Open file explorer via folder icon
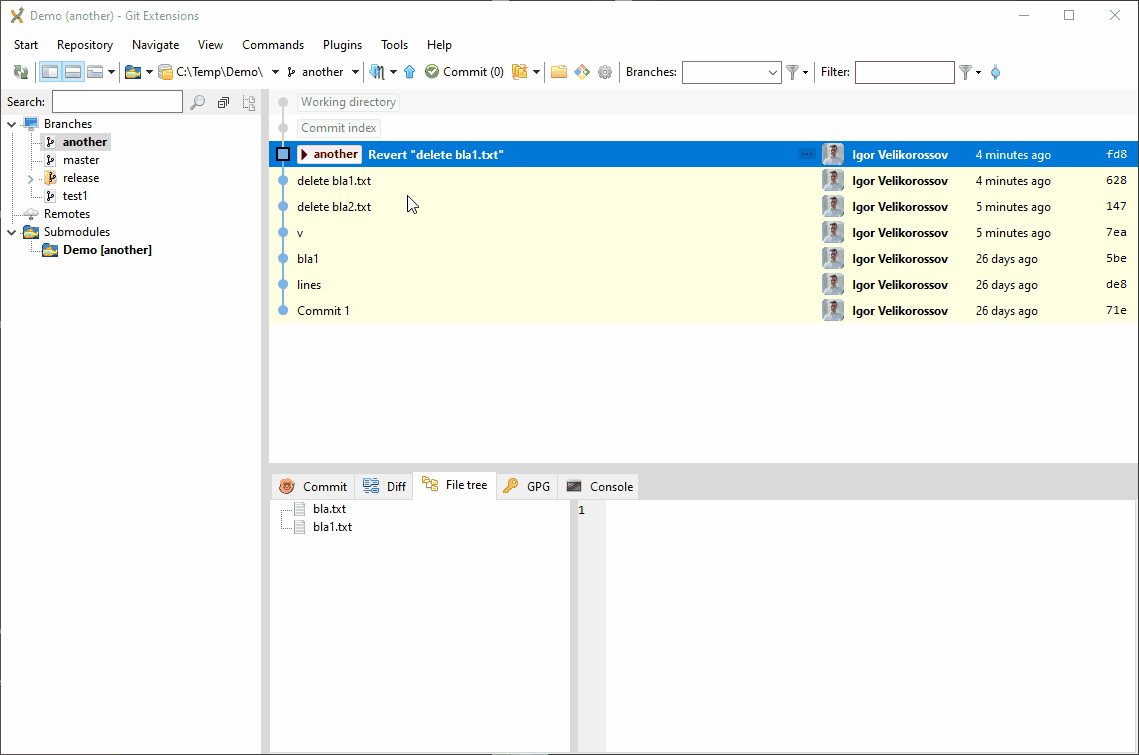 coord(559,72)
